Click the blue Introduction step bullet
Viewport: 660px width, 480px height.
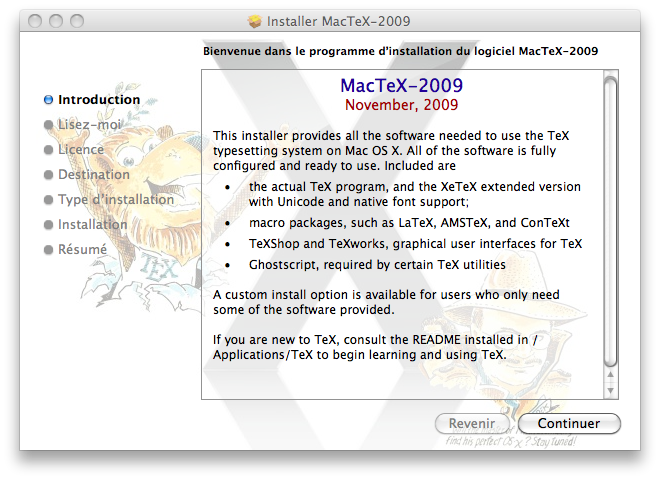pos(48,100)
